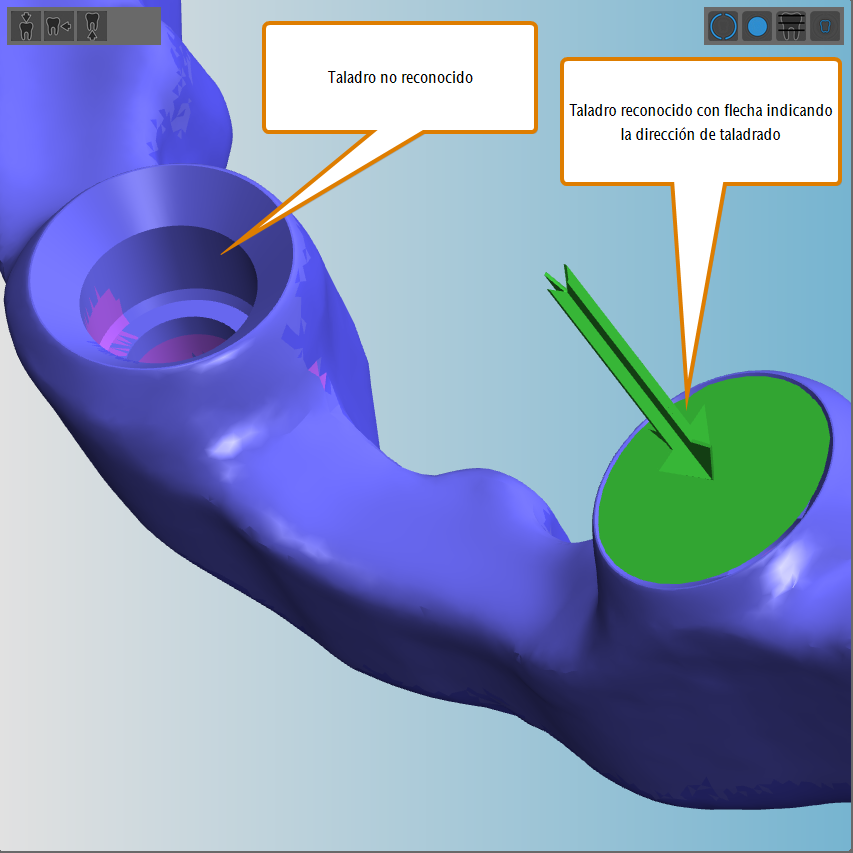This screenshot has height=853, width=853.
Task: Click the unrecognized drill hole in the model
Action: (169, 294)
